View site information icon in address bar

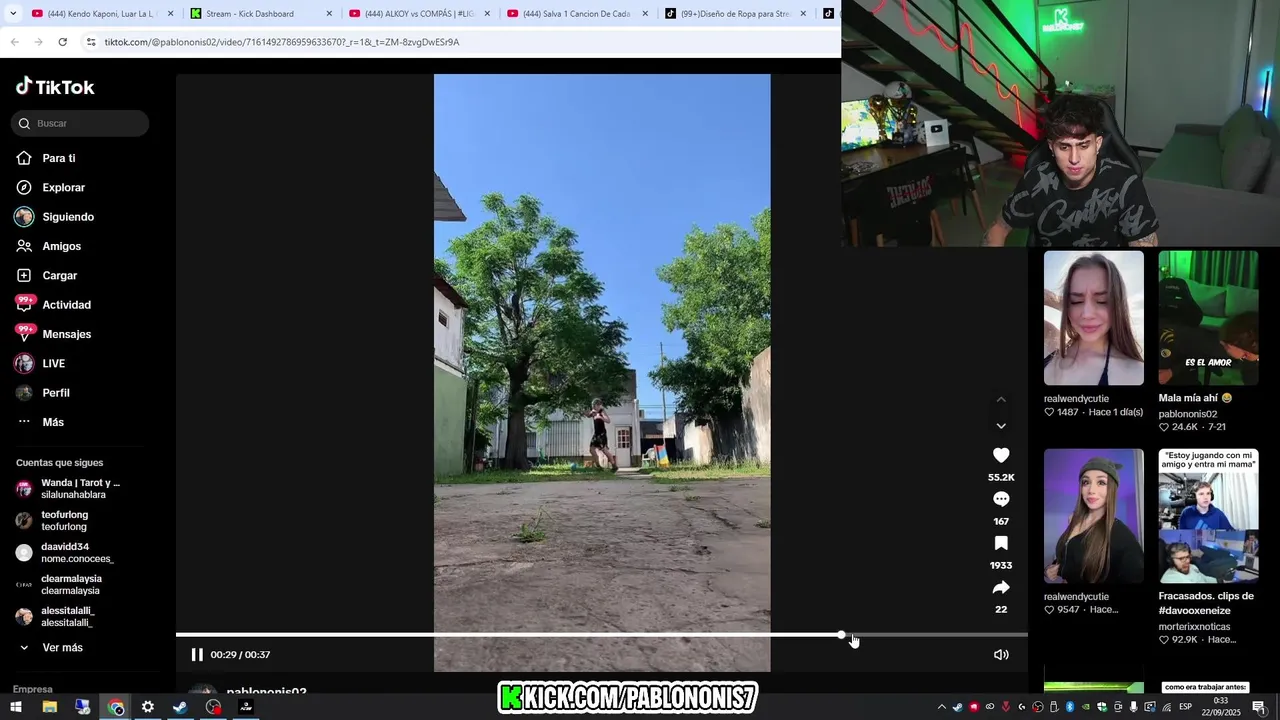(91, 42)
